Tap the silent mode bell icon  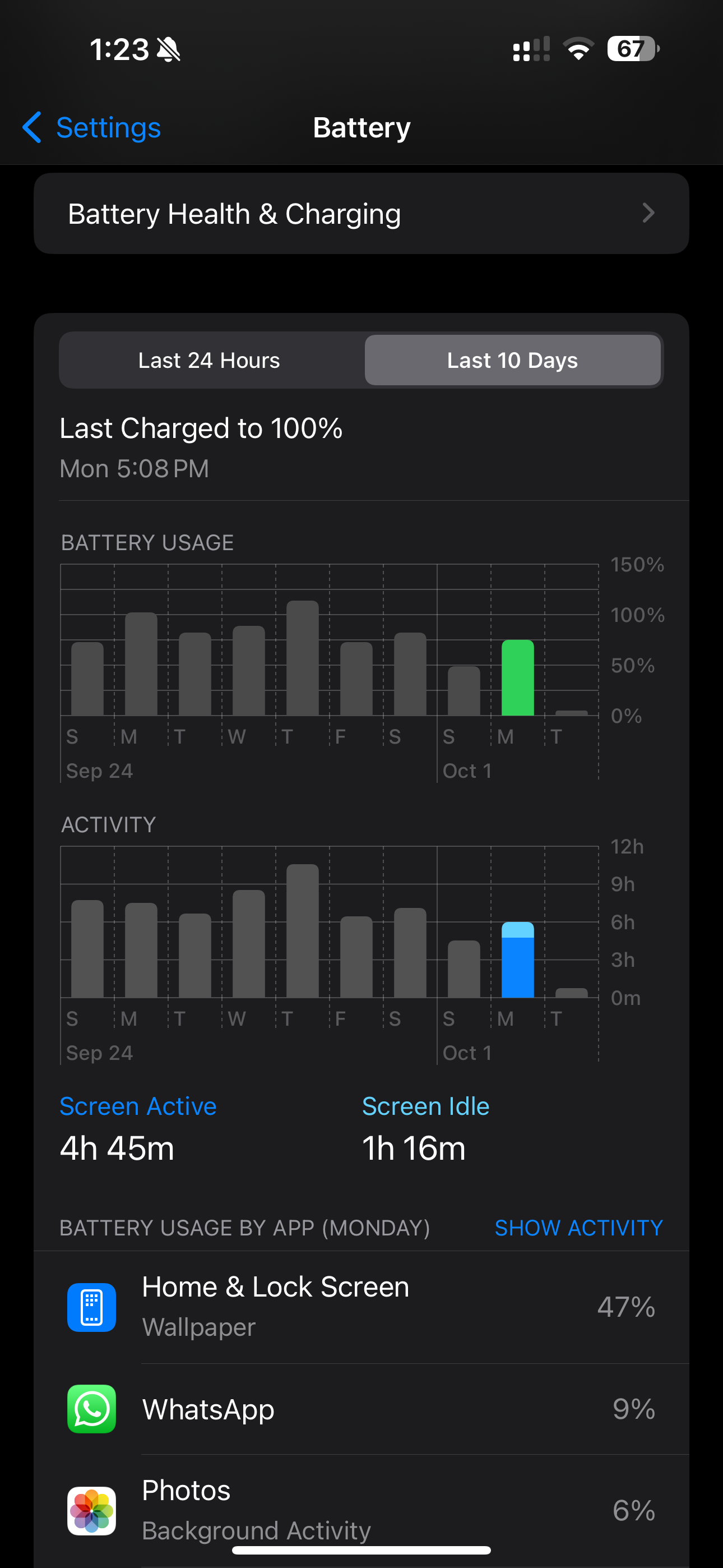(169, 49)
